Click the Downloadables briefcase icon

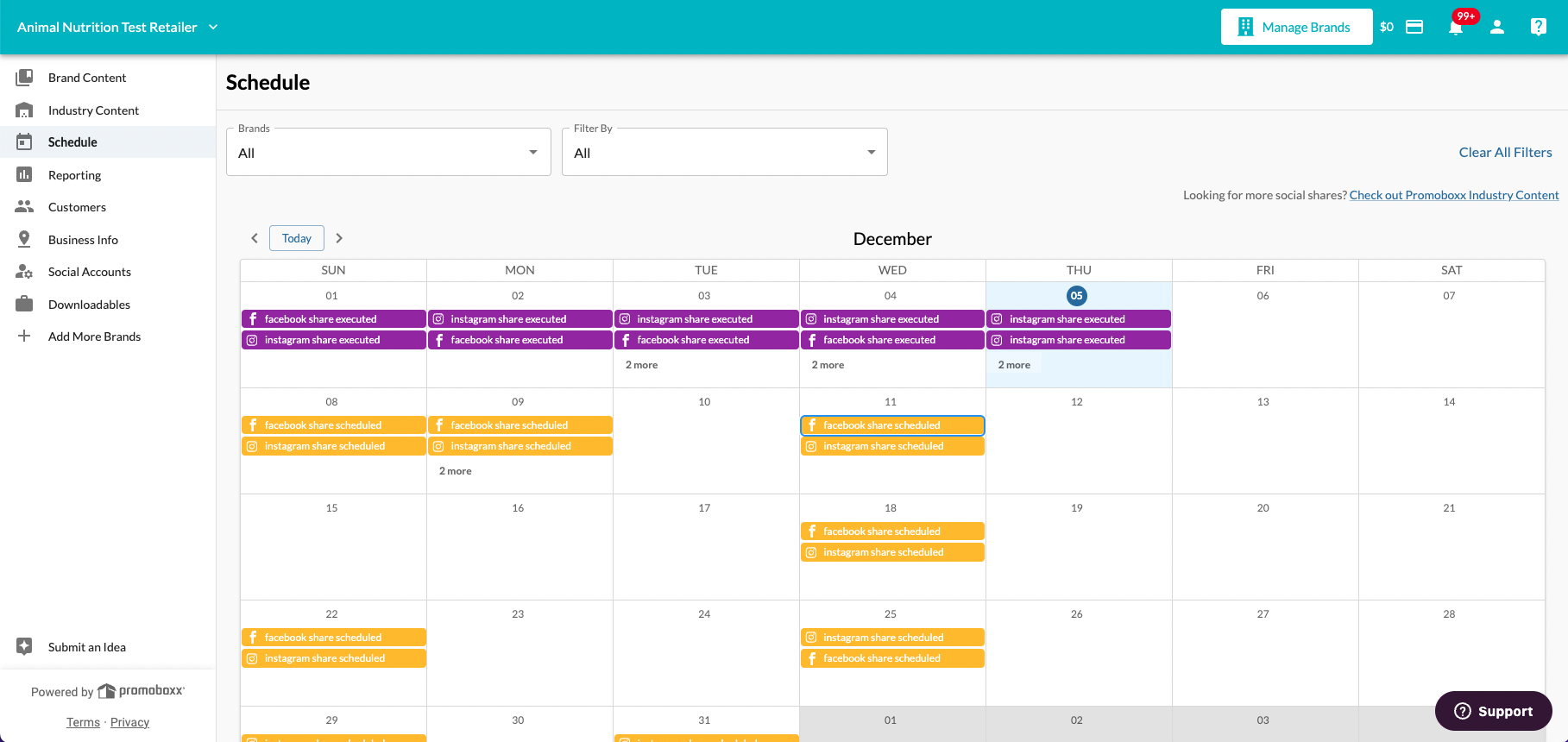pos(24,304)
